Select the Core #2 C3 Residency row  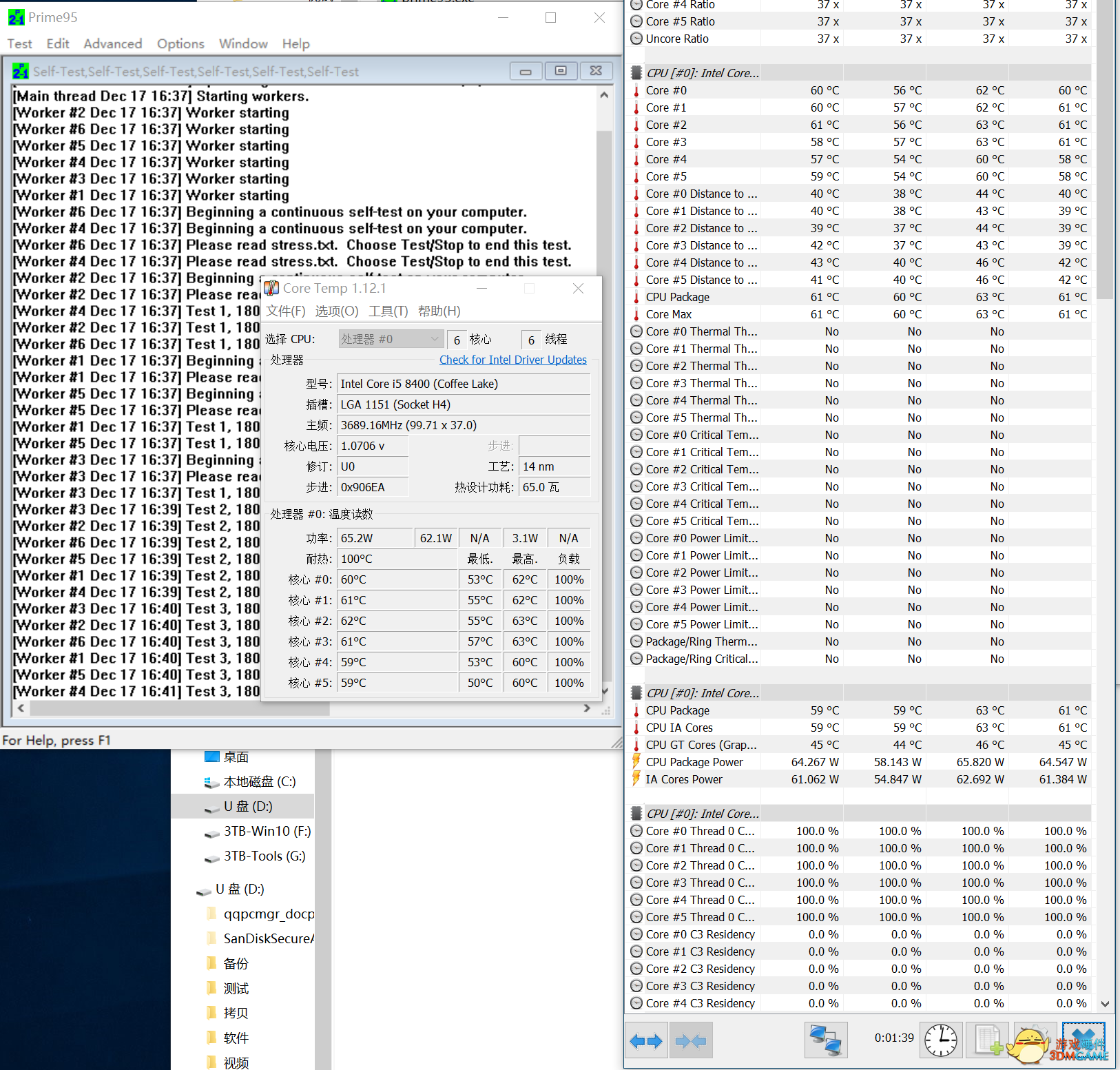point(861,969)
